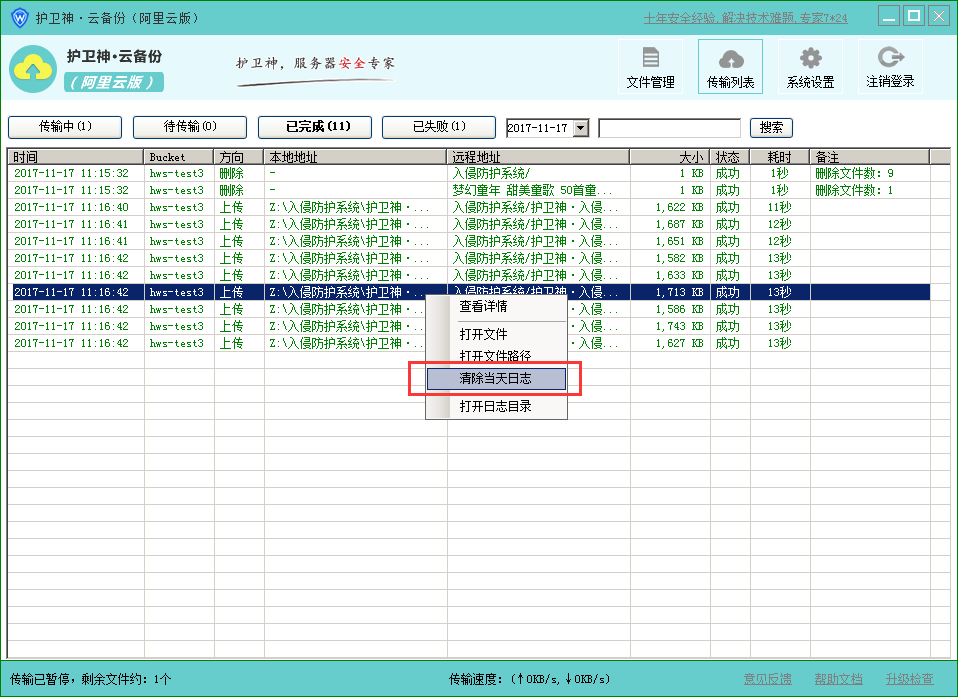The height and width of the screenshot is (697, 958).
Task: Sort by the 本地地址 column header
Action: click(x=356, y=157)
